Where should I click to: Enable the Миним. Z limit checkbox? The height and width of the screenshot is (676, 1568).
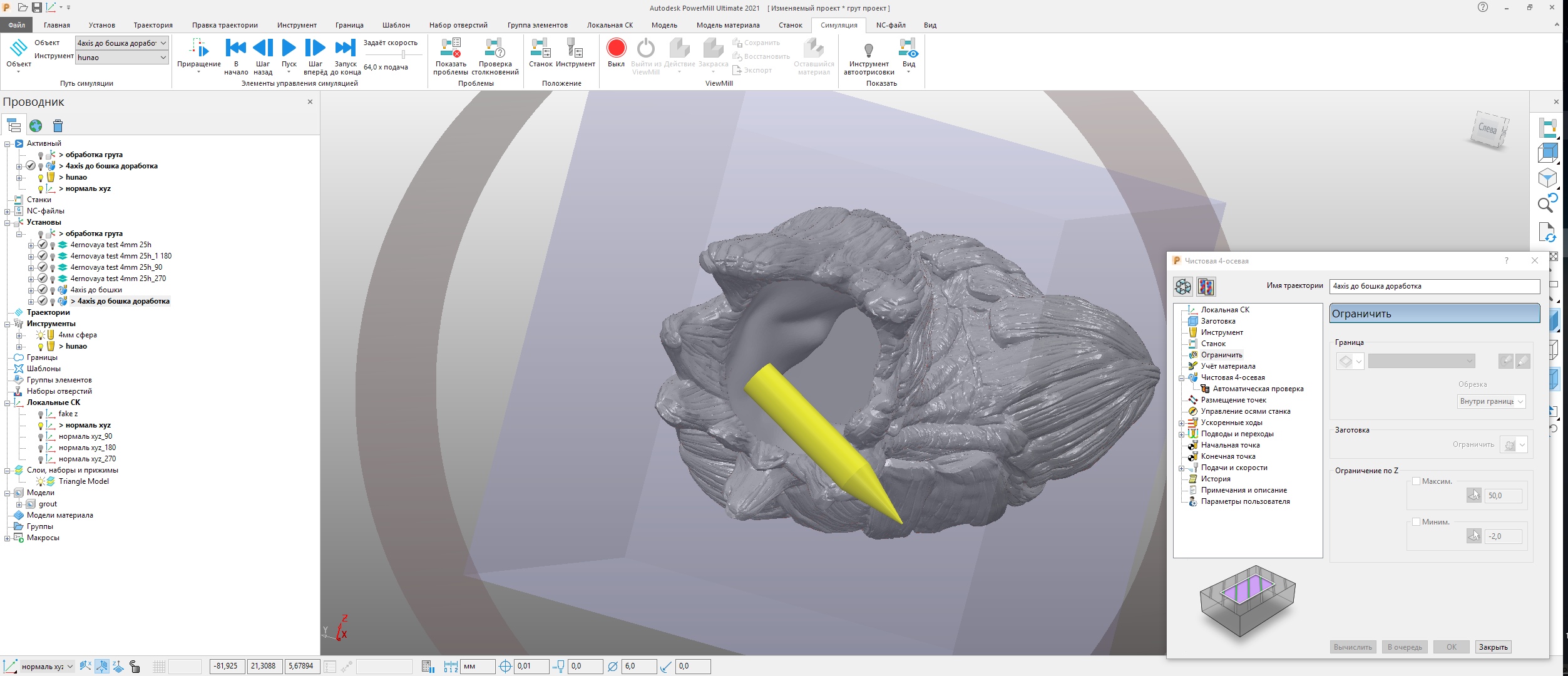click(1416, 522)
